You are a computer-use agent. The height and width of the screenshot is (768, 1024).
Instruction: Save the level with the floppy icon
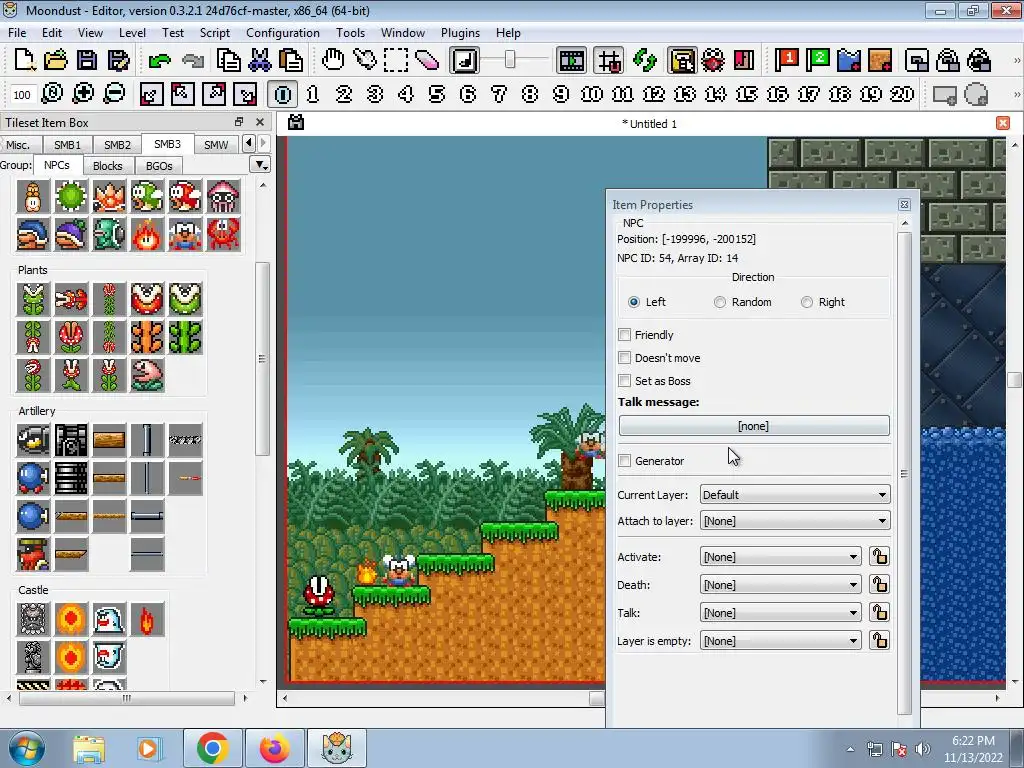point(87,61)
